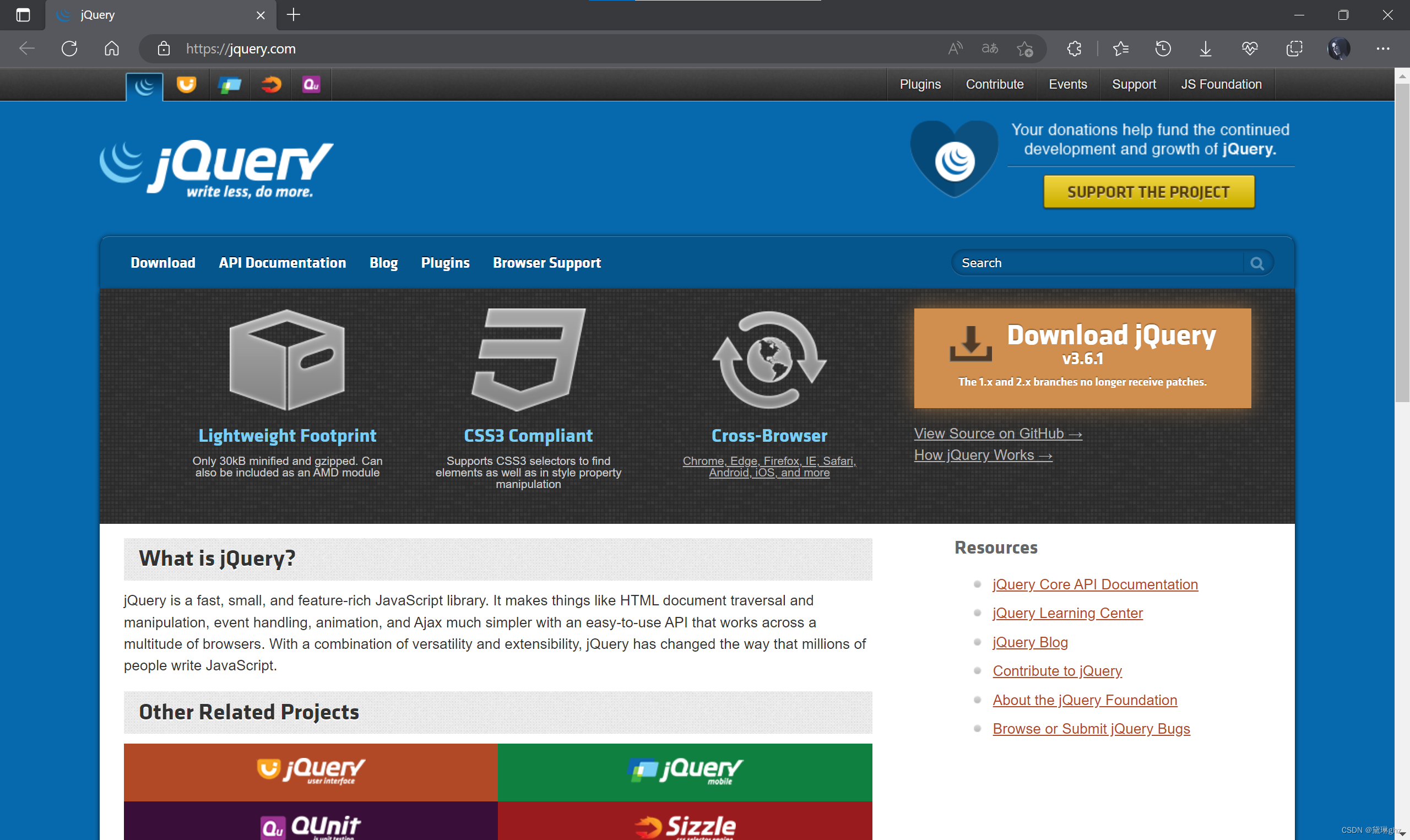
Task: Open the API Documentation menu item
Action: coord(283,263)
